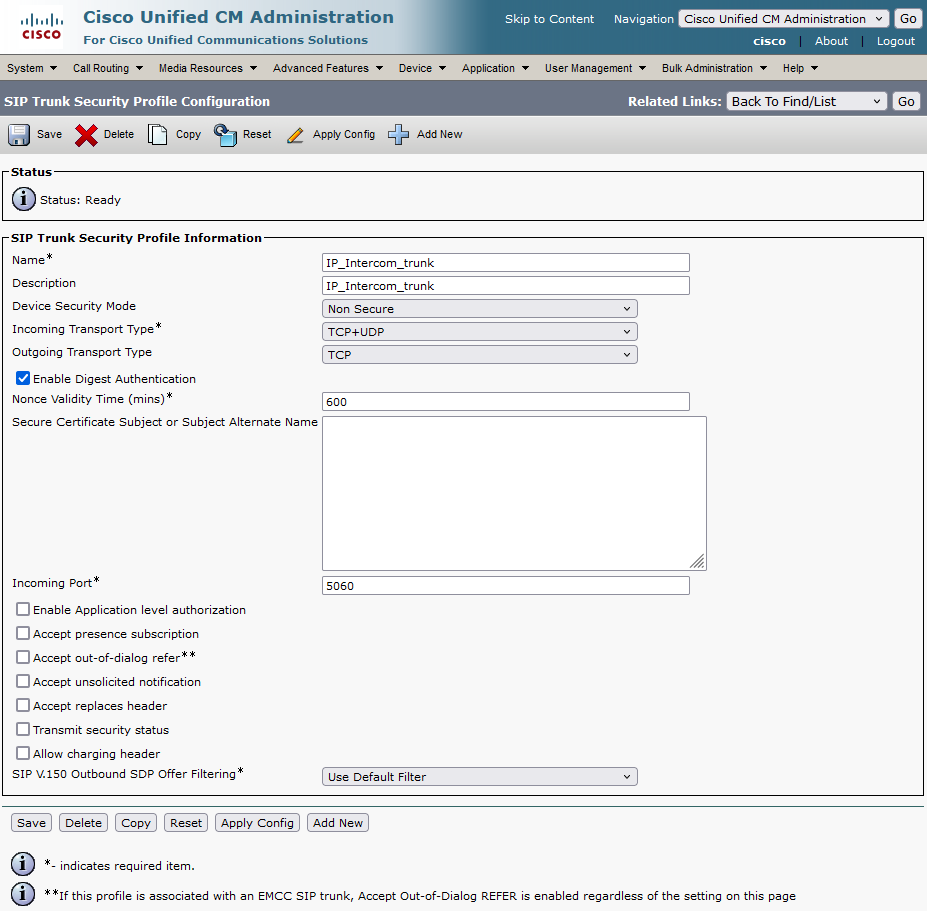927x911 pixels.
Task: Click the Cisco logo in header
Action: pos(41,27)
